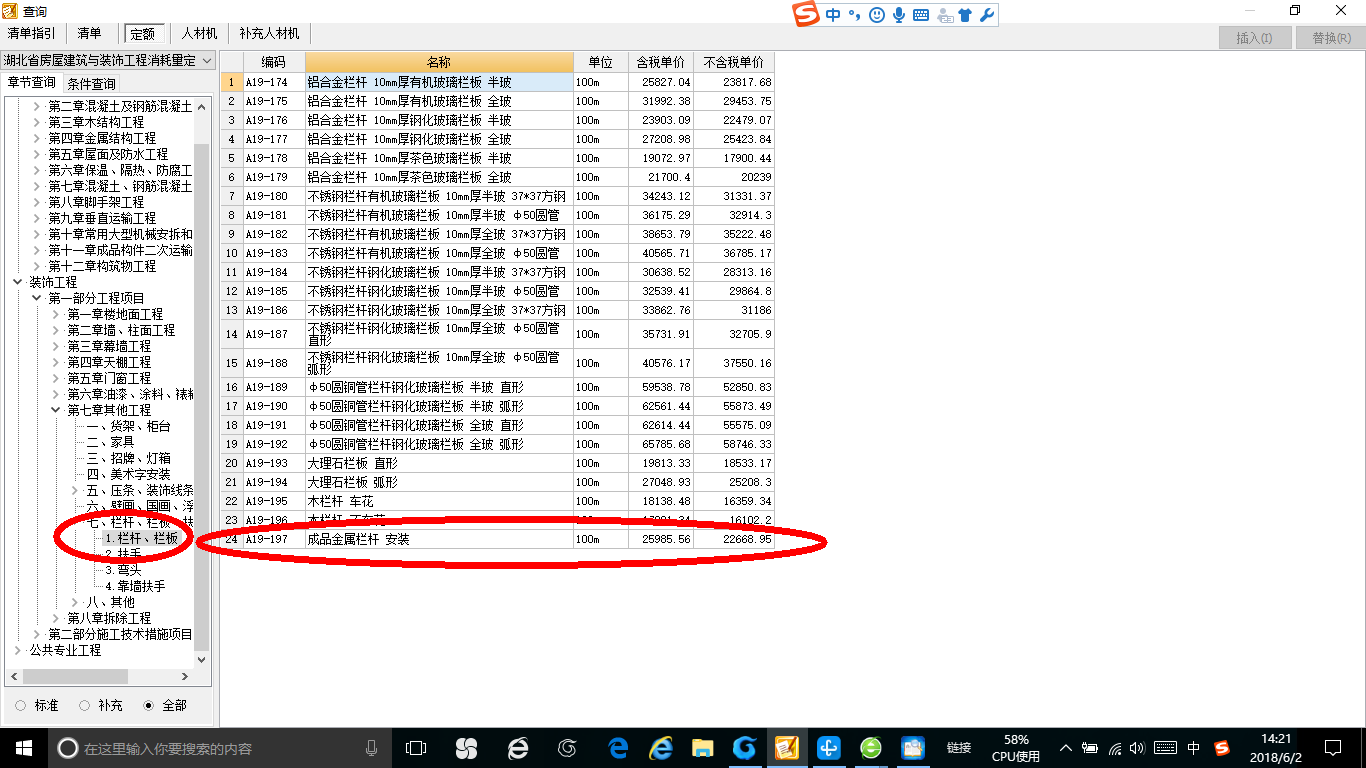Select row A19-197 成品金属栏杆 安装
Viewport: 1366px width, 768px height.
click(497, 539)
